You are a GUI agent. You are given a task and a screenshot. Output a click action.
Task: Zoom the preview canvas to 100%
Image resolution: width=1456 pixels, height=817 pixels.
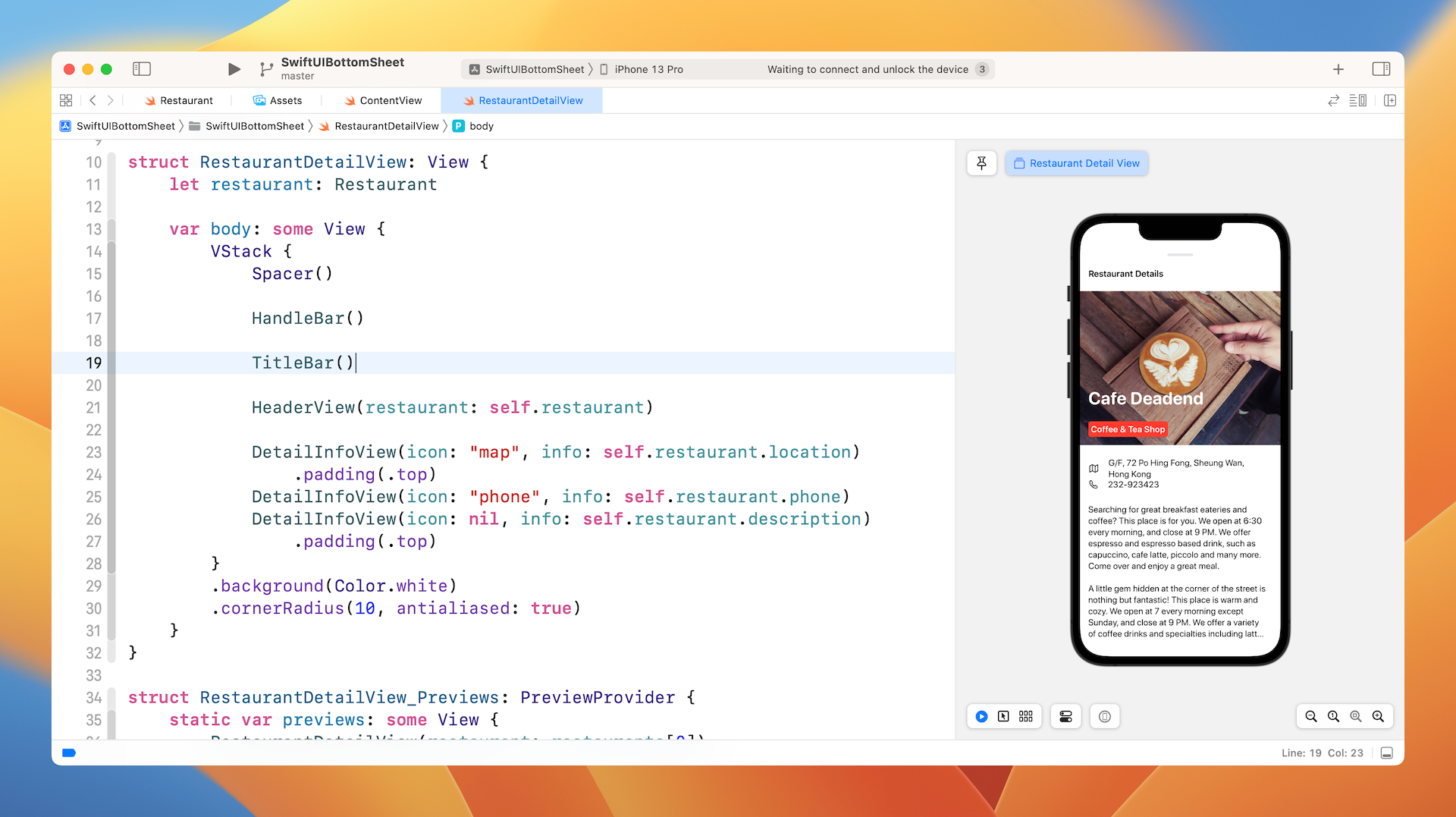coord(1333,716)
